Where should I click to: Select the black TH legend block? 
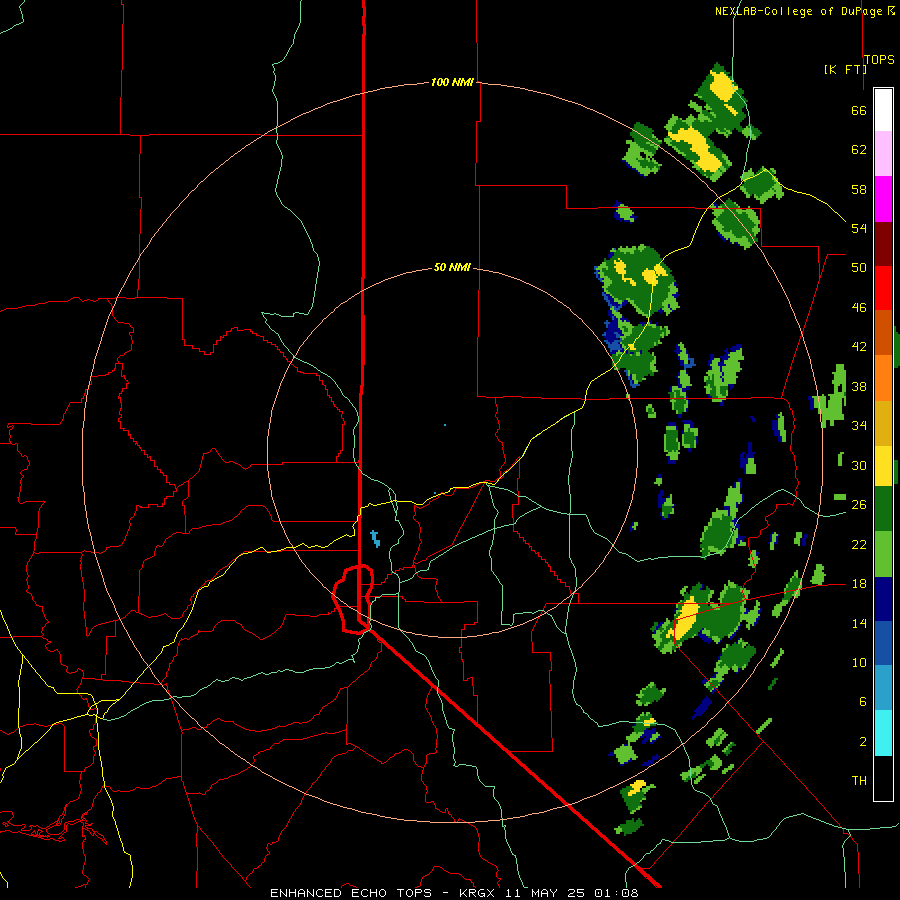click(x=883, y=778)
